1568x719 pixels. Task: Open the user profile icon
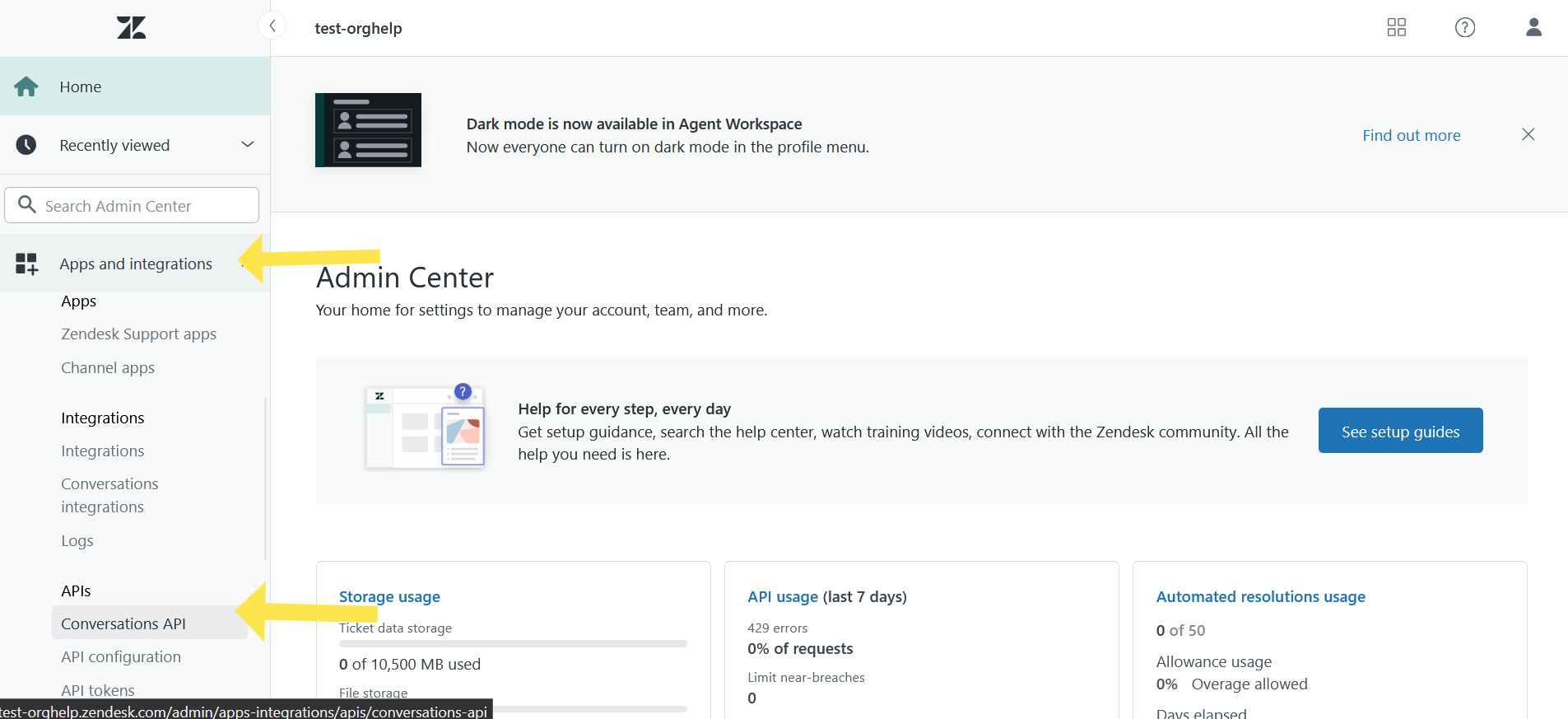click(1533, 27)
